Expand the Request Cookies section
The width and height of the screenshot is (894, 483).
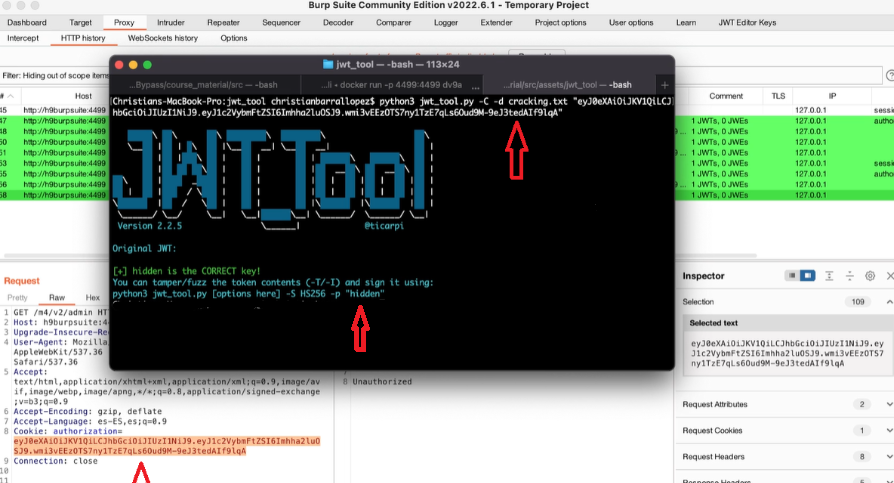889,431
